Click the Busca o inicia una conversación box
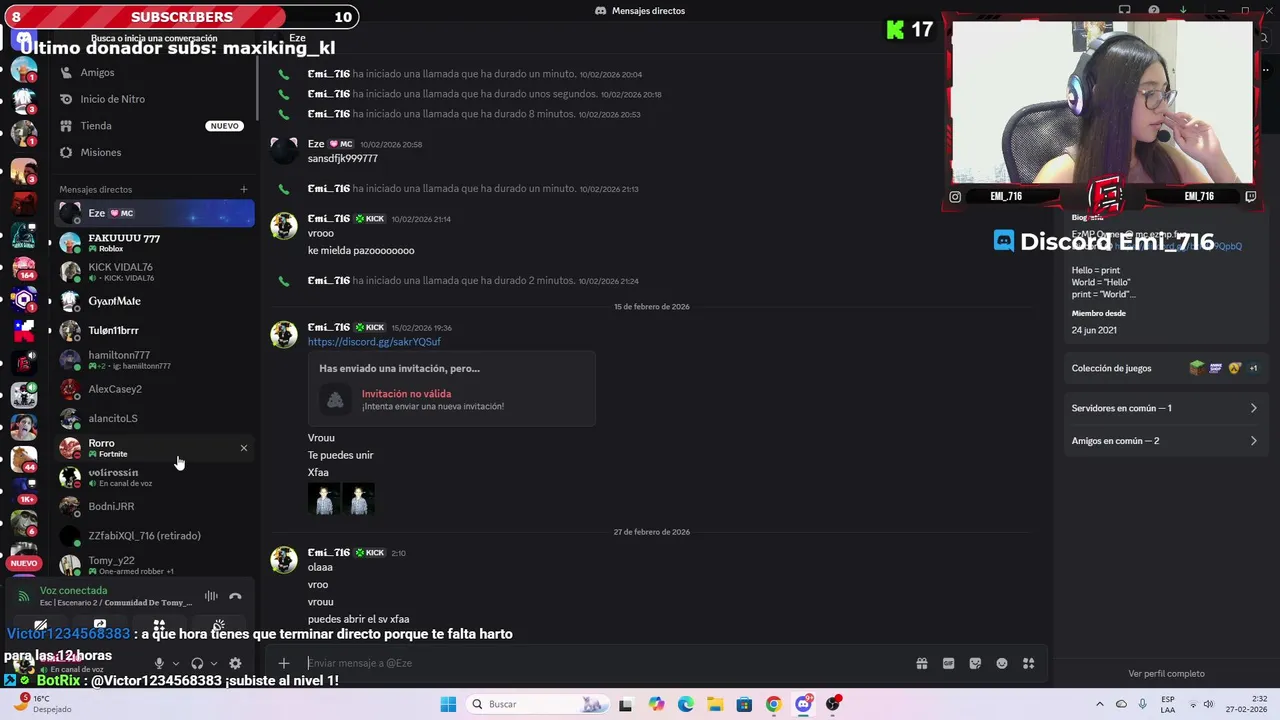This screenshot has height=720, width=1280. [x=154, y=38]
